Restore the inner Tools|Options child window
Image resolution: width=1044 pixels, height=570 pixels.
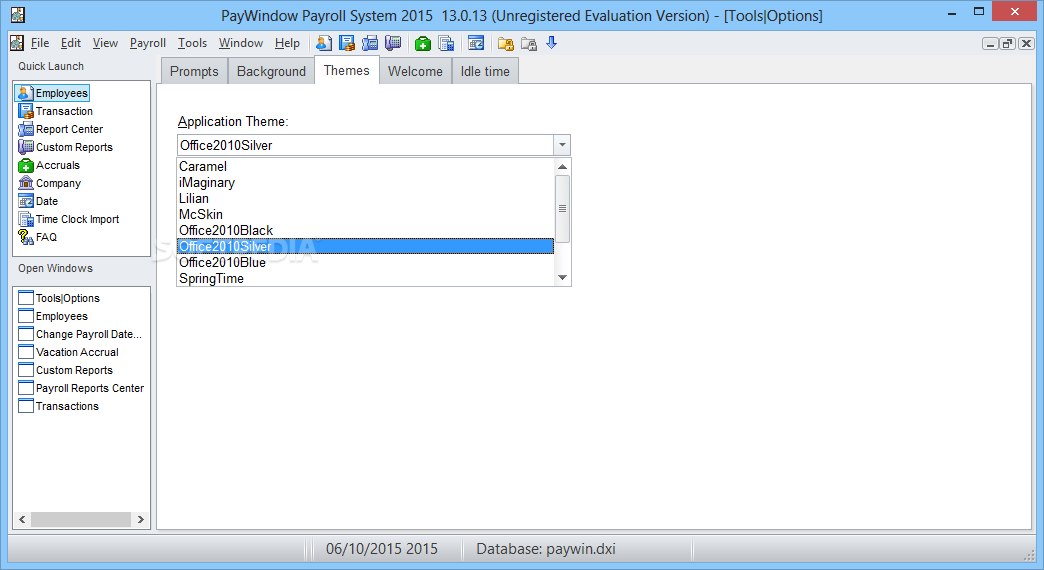coord(1008,43)
